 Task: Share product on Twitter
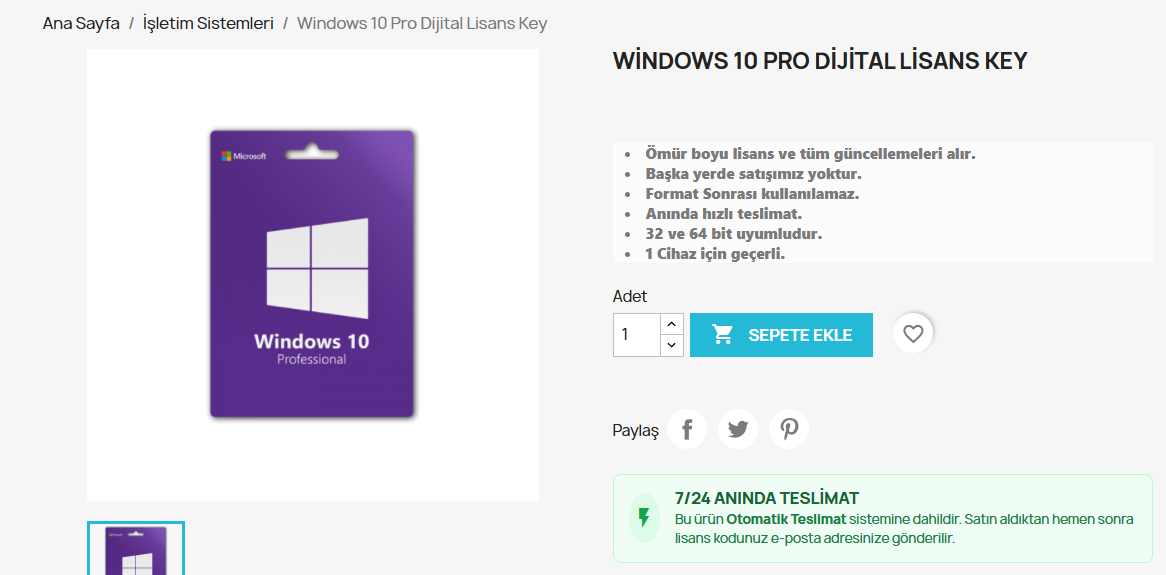click(738, 429)
